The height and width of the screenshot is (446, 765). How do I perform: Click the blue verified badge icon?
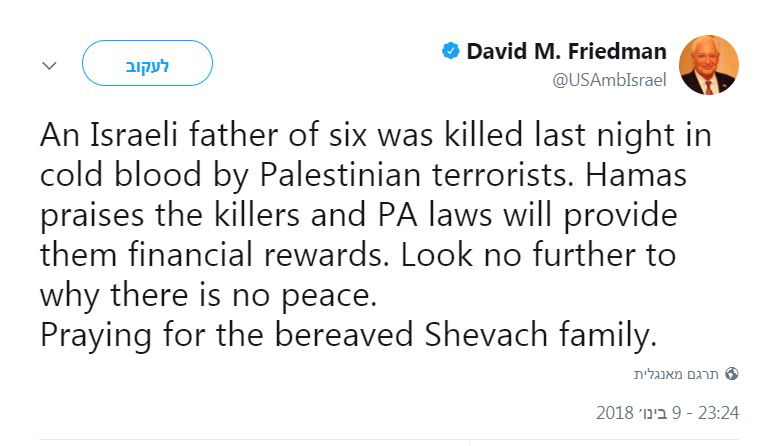coord(451,52)
